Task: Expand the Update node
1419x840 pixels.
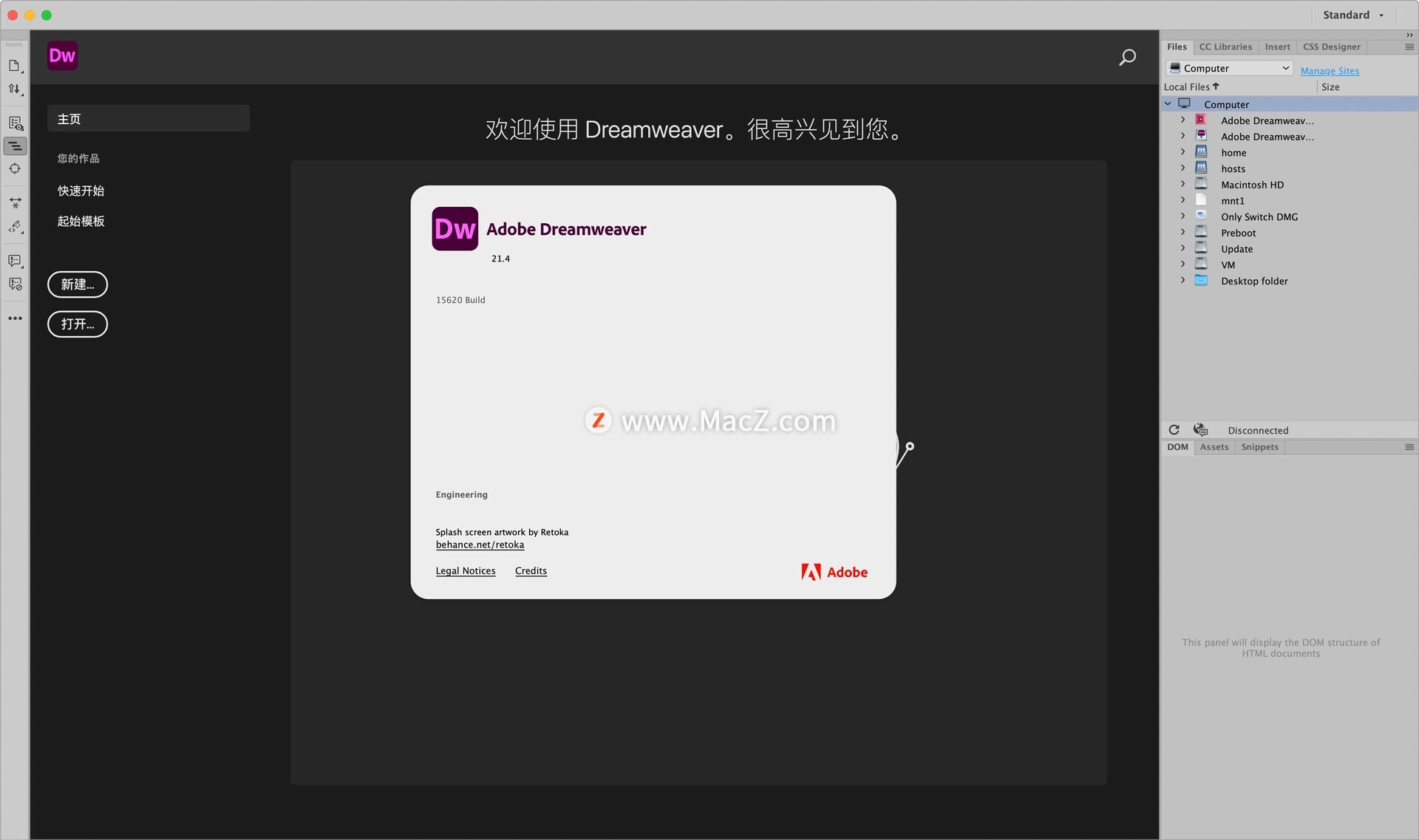Action: pos(1182,249)
